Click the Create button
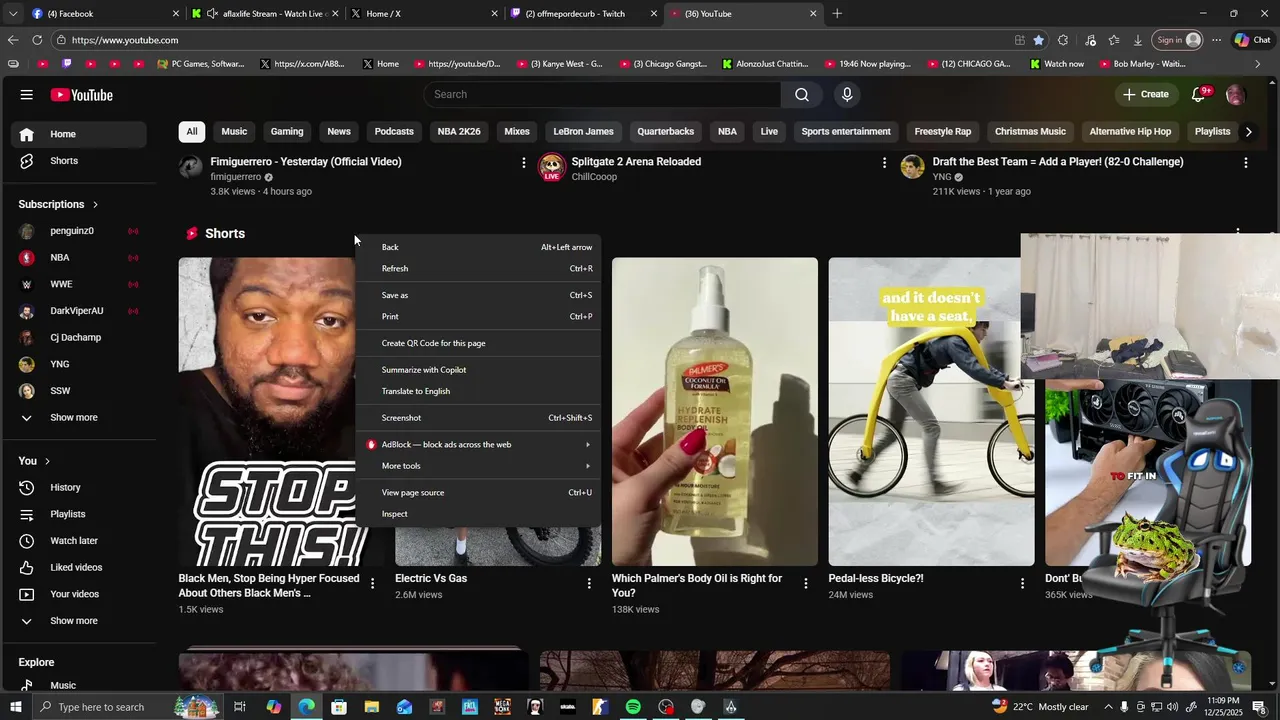 point(1146,94)
